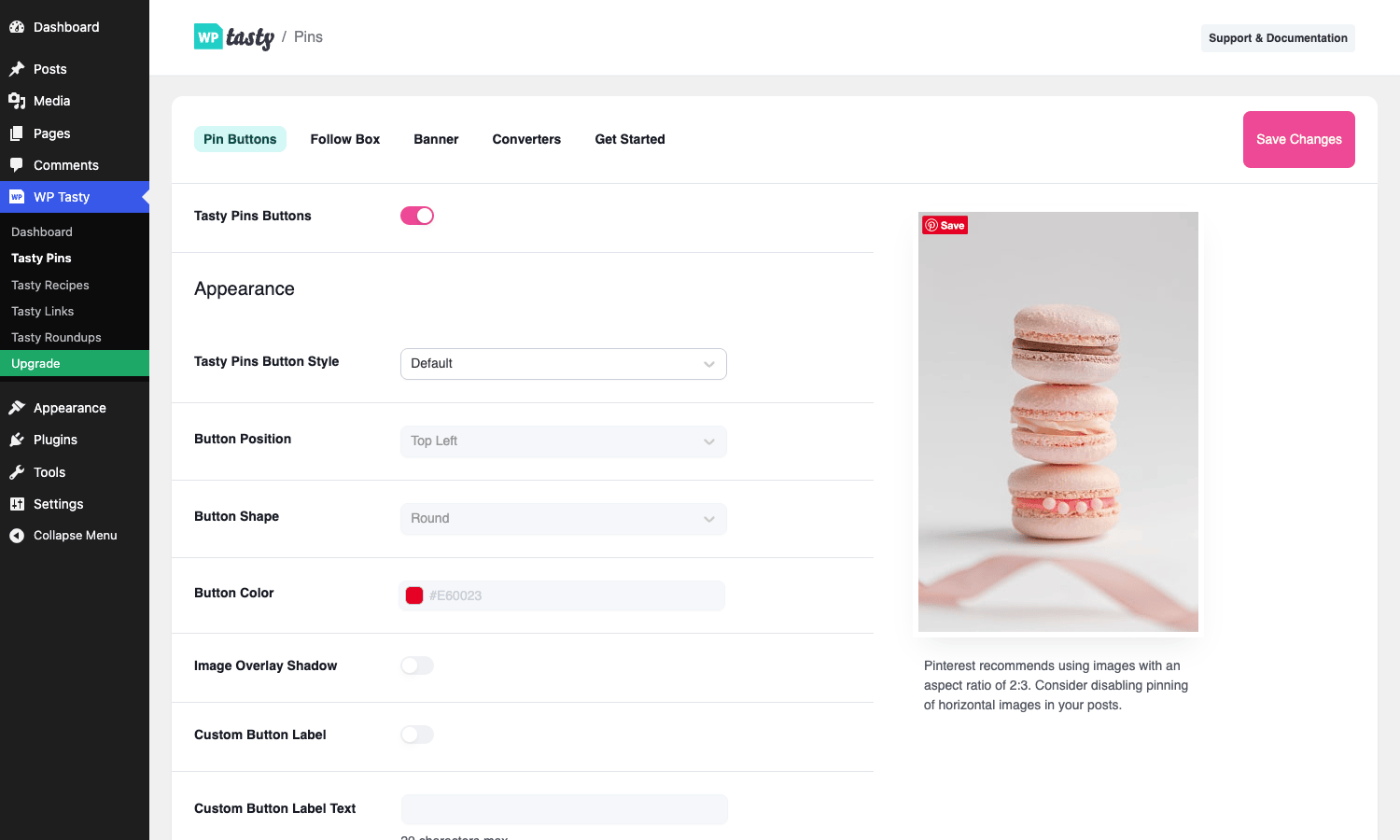Open the Settings sliders icon
The height and width of the screenshot is (840, 1400).
tap(17, 504)
